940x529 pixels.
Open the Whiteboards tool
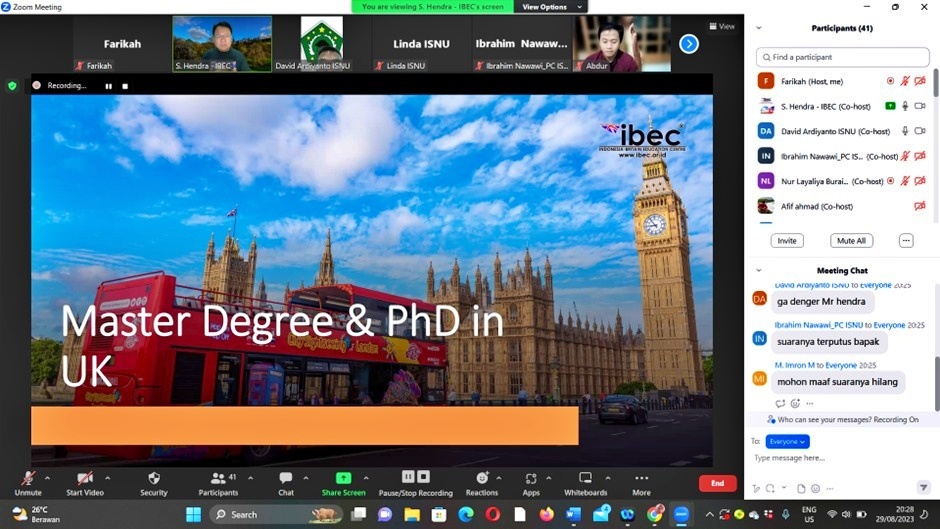click(585, 479)
